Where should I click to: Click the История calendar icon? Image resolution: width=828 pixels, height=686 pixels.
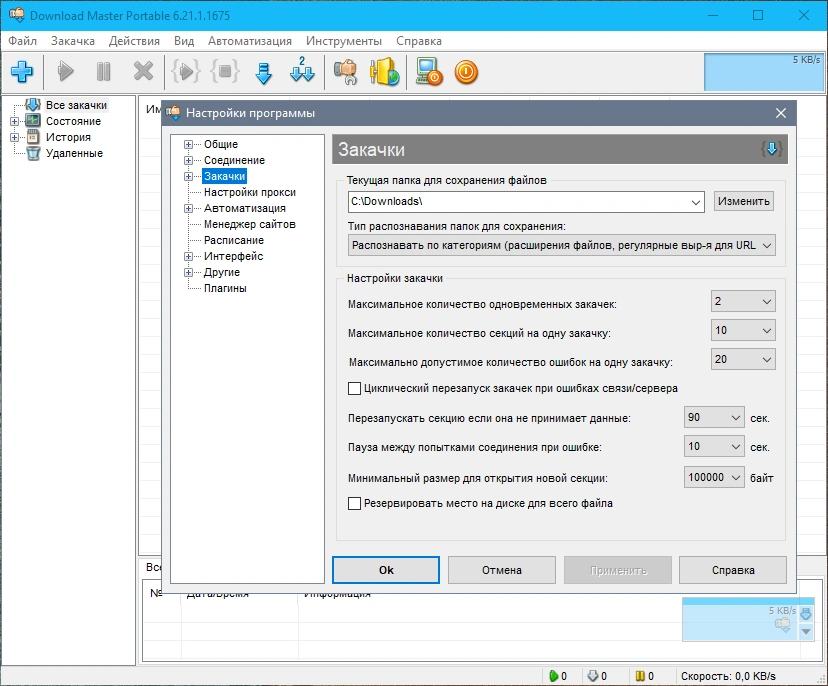tap(33, 137)
